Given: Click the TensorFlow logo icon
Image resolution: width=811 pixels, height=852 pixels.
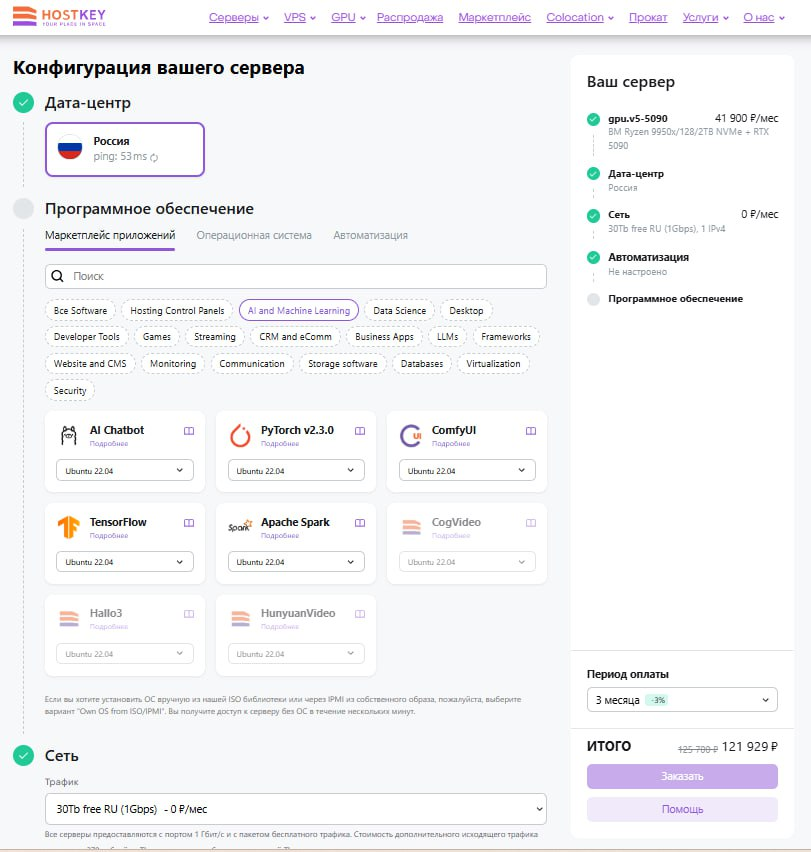Looking at the screenshot, I should (x=68, y=527).
